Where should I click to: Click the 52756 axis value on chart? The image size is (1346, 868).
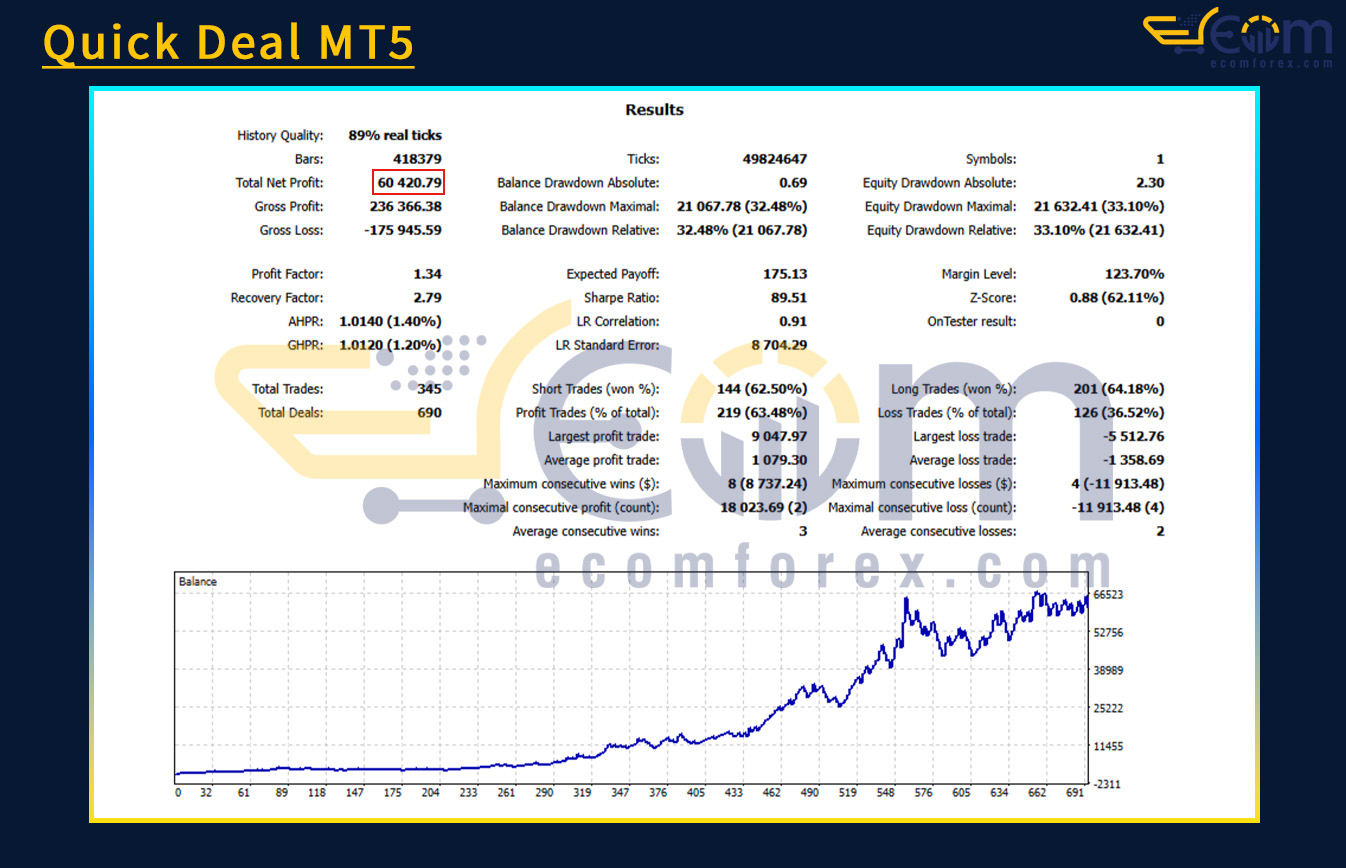pos(1108,633)
